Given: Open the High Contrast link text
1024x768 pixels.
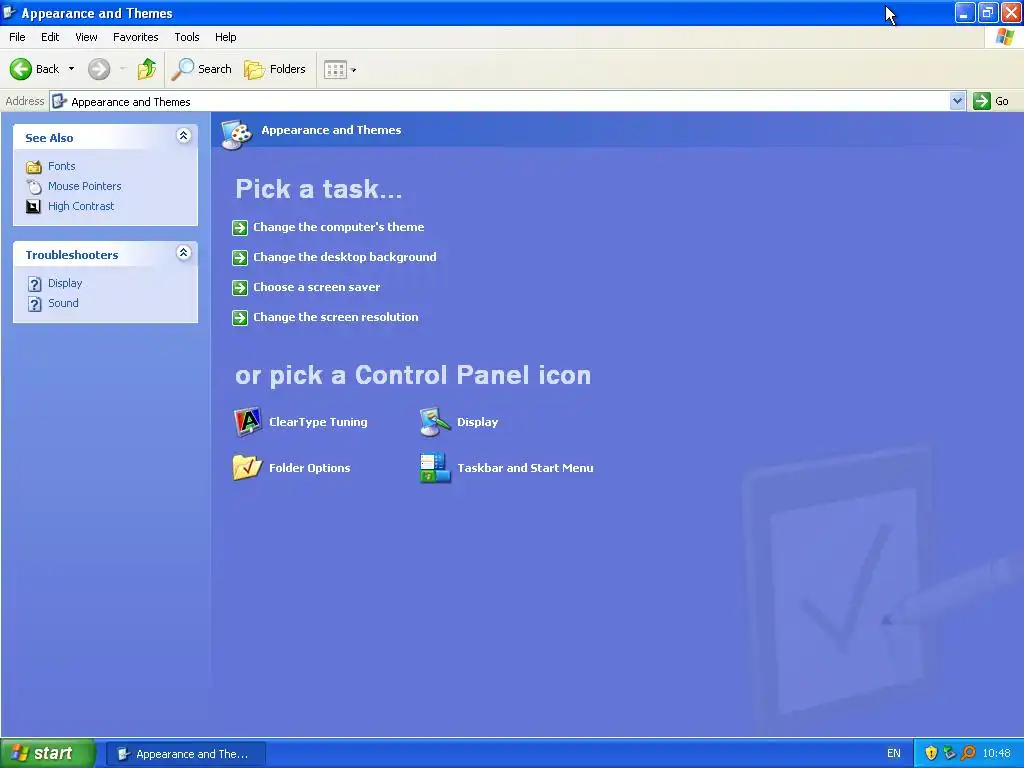Looking at the screenshot, I should [81, 206].
